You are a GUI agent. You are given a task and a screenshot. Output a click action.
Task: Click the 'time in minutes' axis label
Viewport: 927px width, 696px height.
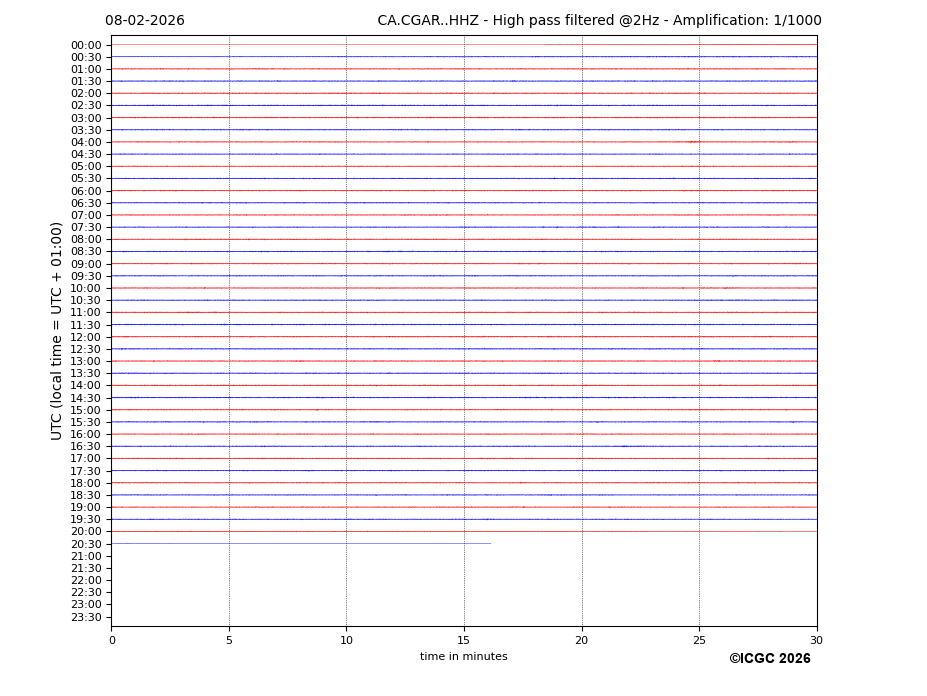(x=463, y=657)
